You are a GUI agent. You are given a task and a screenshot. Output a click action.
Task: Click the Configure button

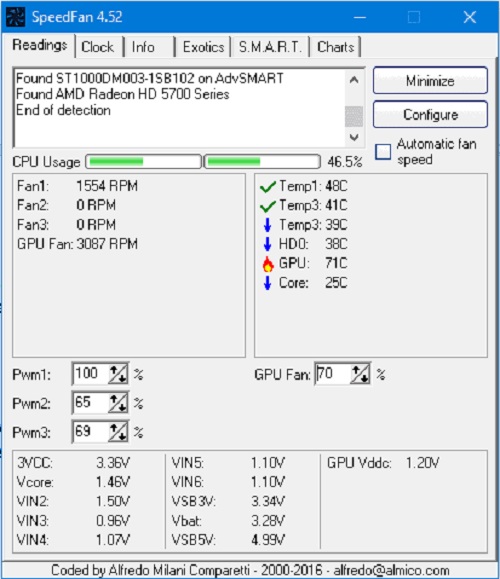tap(430, 114)
